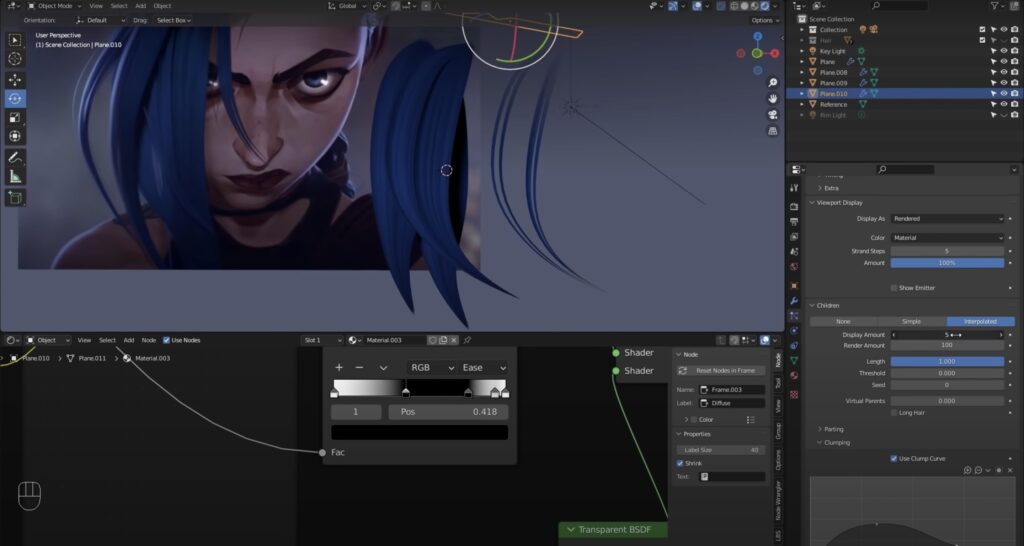This screenshot has width=1024, height=546.
Task: Exclude Collection via its outliner checkbox
Action: (982, 29)
